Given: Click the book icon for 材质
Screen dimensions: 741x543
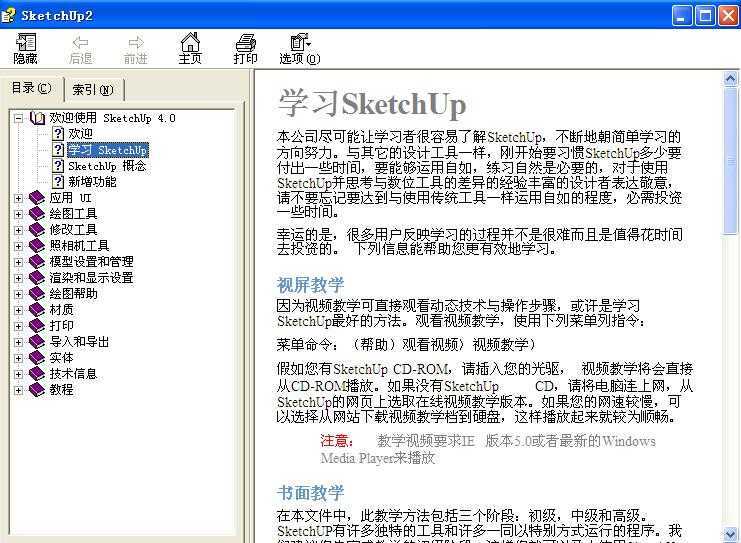Looking at the screenshot, I should pyautogui.click(x=37, y=310).
